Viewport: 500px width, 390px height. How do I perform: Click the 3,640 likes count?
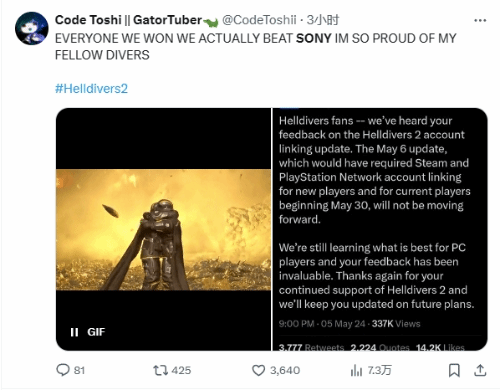click(285, 370)
